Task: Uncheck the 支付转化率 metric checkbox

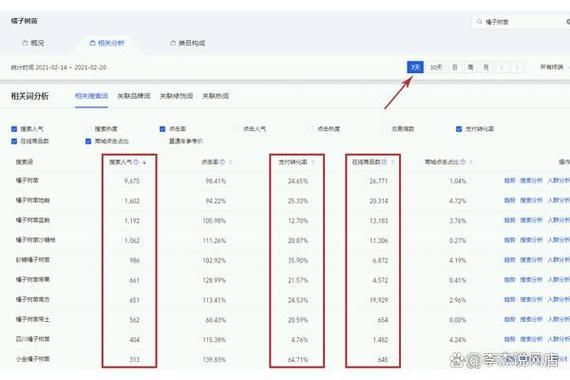Action: click(x=459, y=129)
